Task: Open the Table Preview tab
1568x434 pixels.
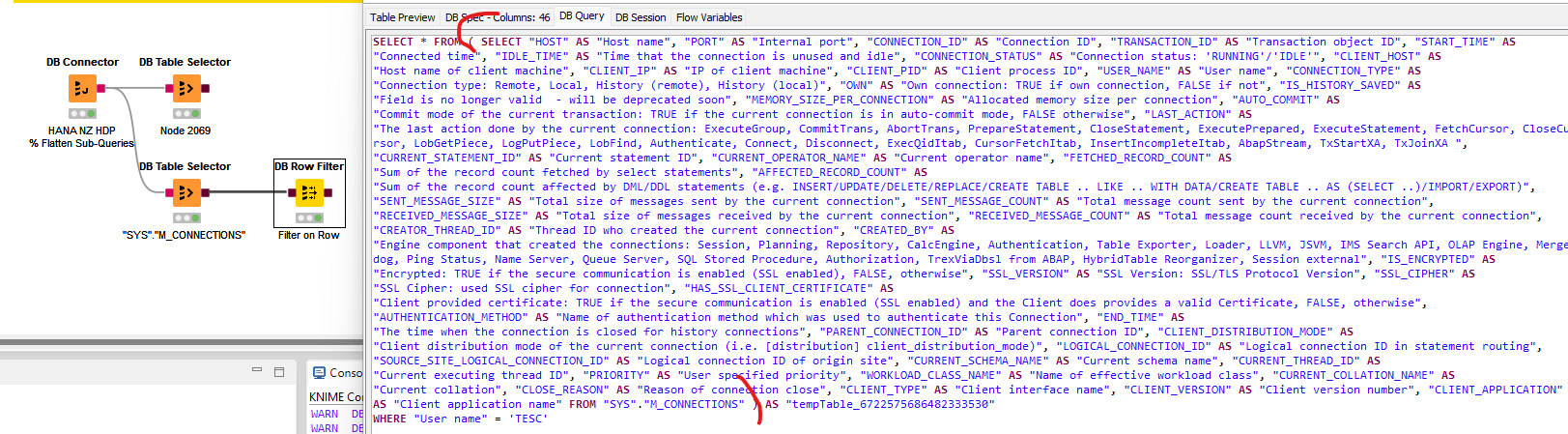Action: [402, 17]
